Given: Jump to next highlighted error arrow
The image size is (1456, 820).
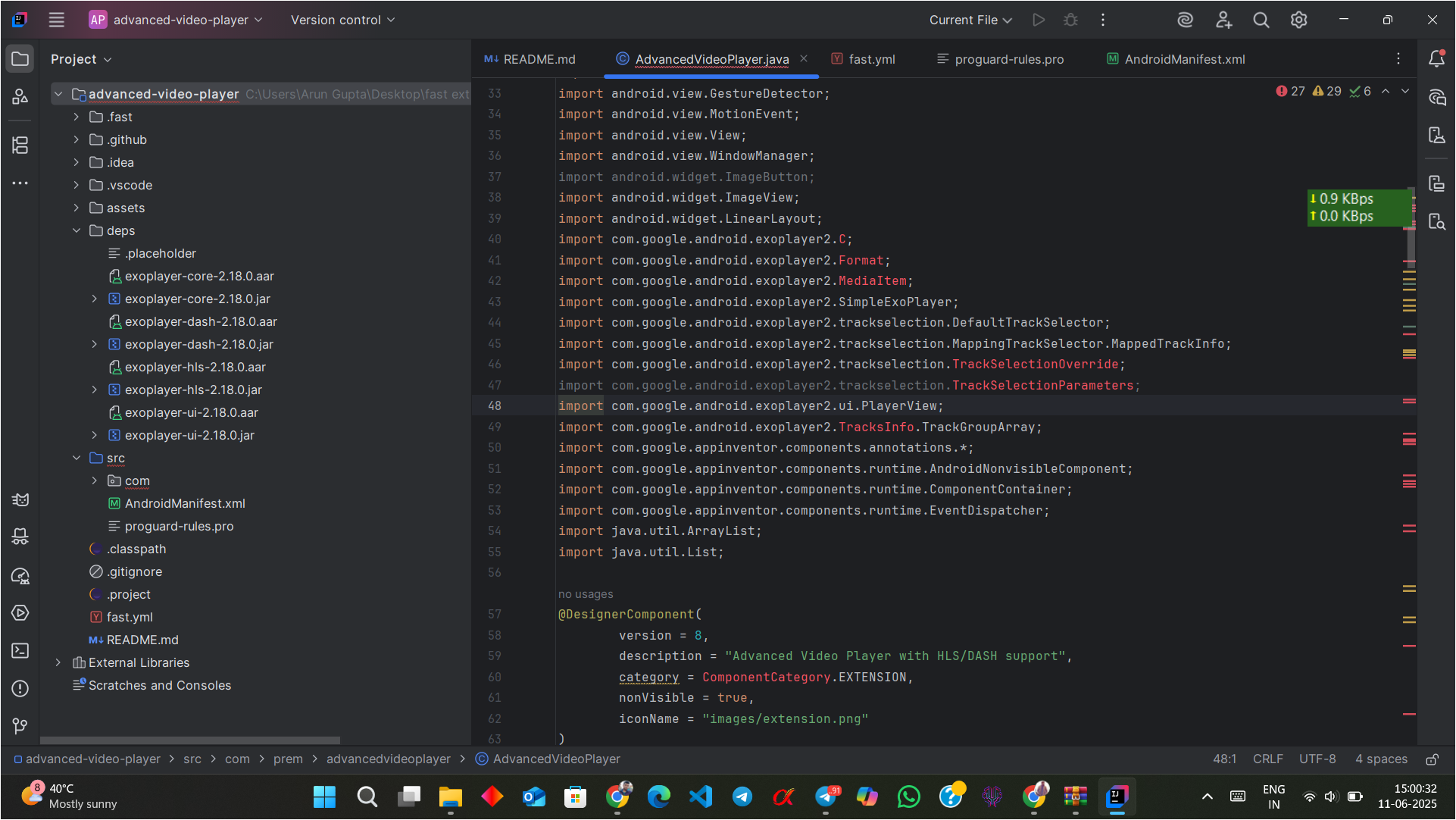Looking at the screenshot, I should pyautogui.click(x=1405, y=91).
